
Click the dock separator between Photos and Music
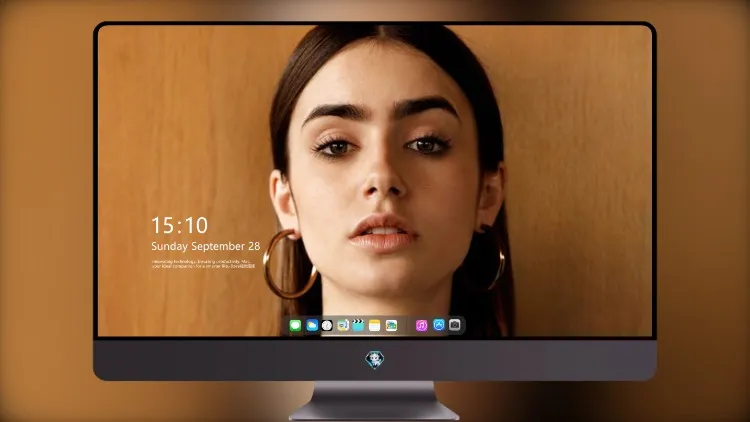point(407,325)
